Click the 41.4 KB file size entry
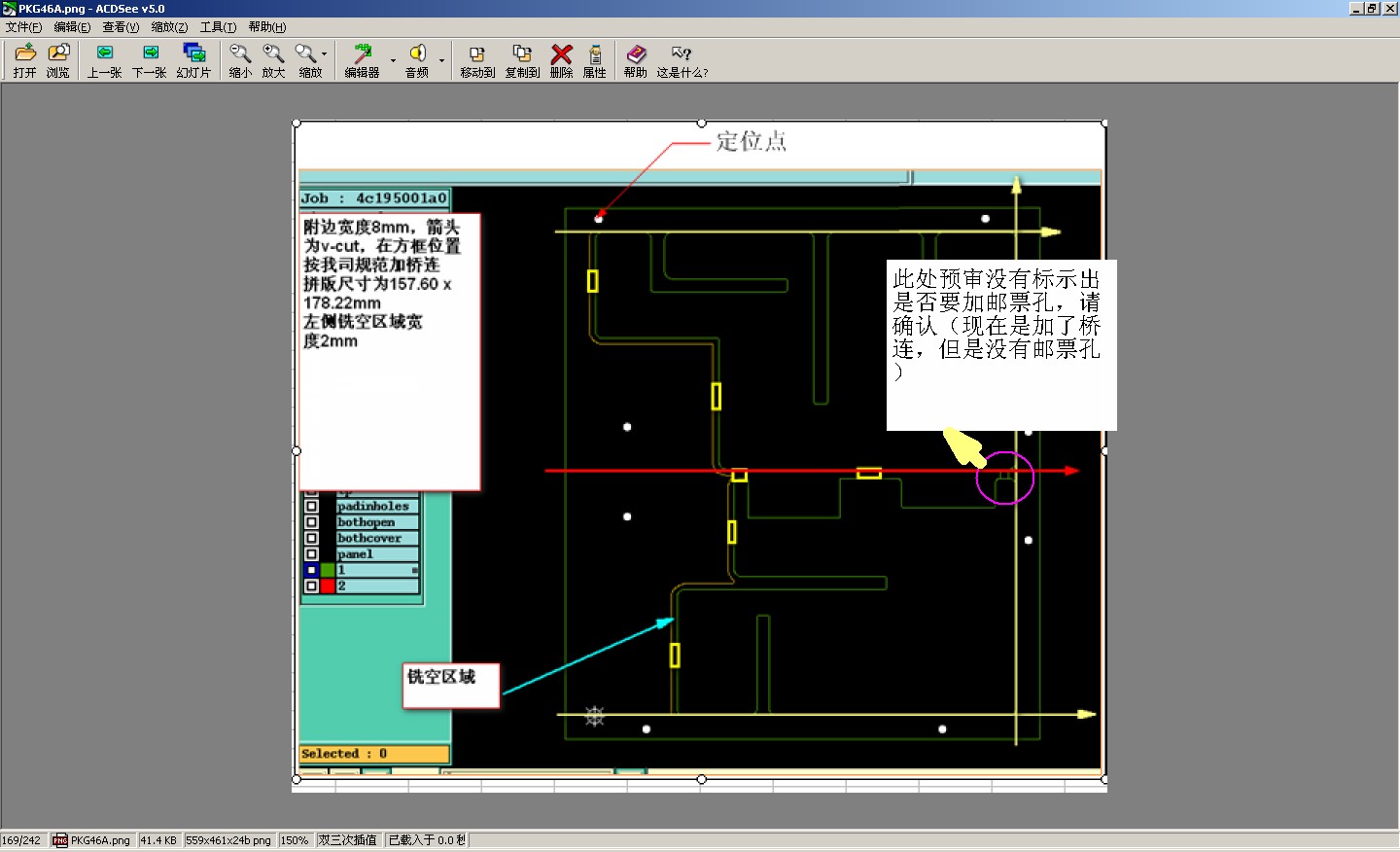Viewport: 1400px width, 852px height. [158, 840]
